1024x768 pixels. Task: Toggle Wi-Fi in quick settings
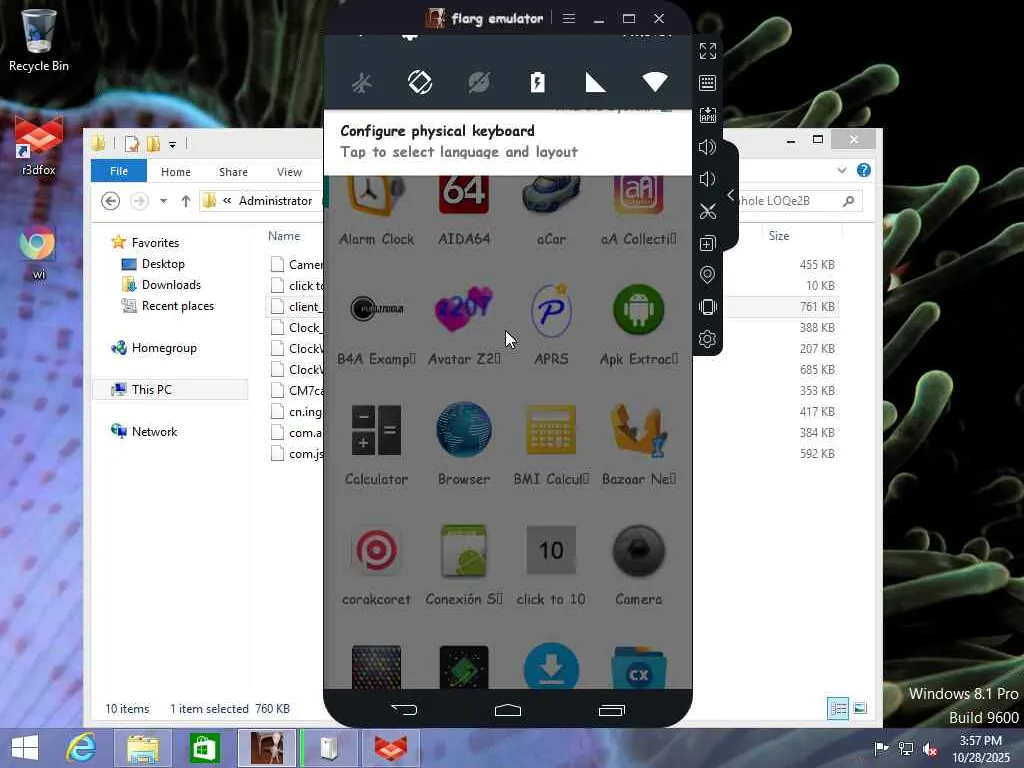[x=654, y=82]
